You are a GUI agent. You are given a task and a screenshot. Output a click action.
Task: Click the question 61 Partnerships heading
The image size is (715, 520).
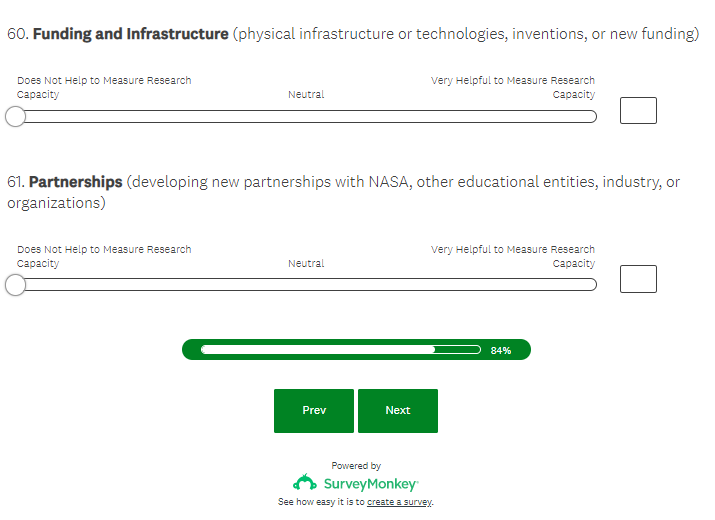(x=75, y=182)
